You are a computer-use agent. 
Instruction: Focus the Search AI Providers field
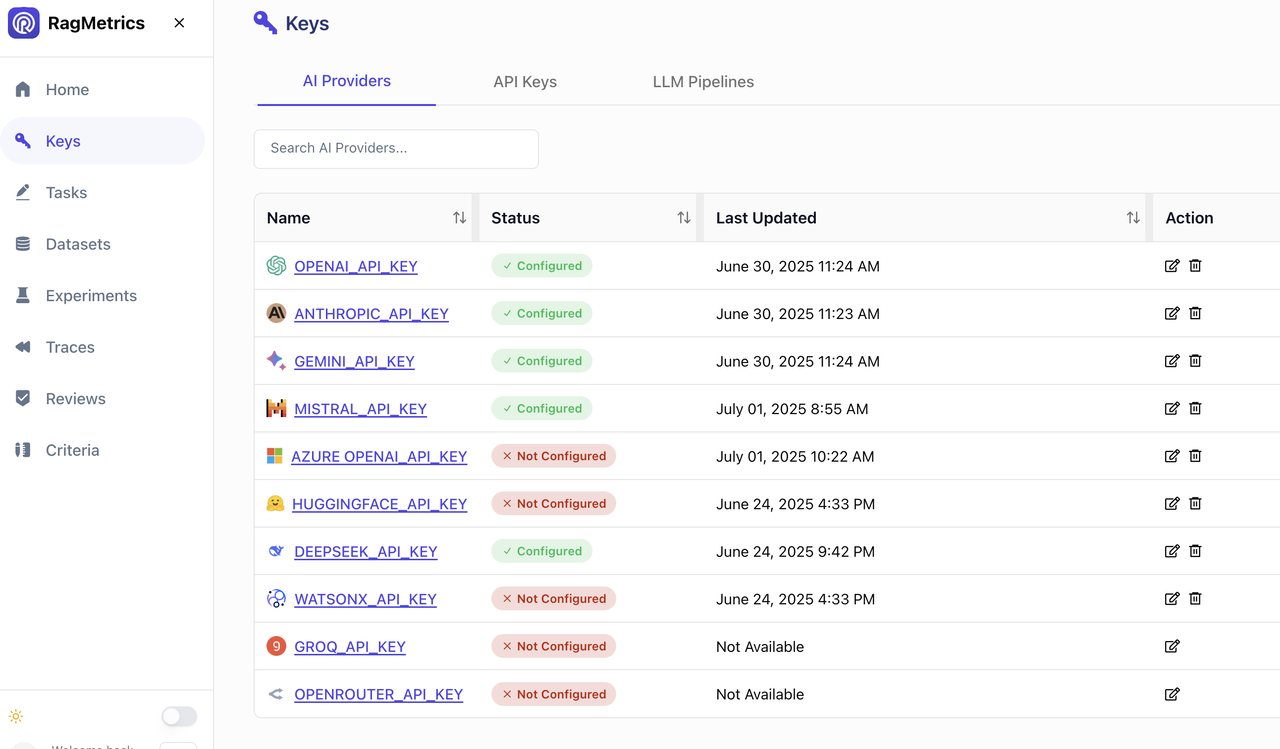pyautogui.click(x=396, y=148)
